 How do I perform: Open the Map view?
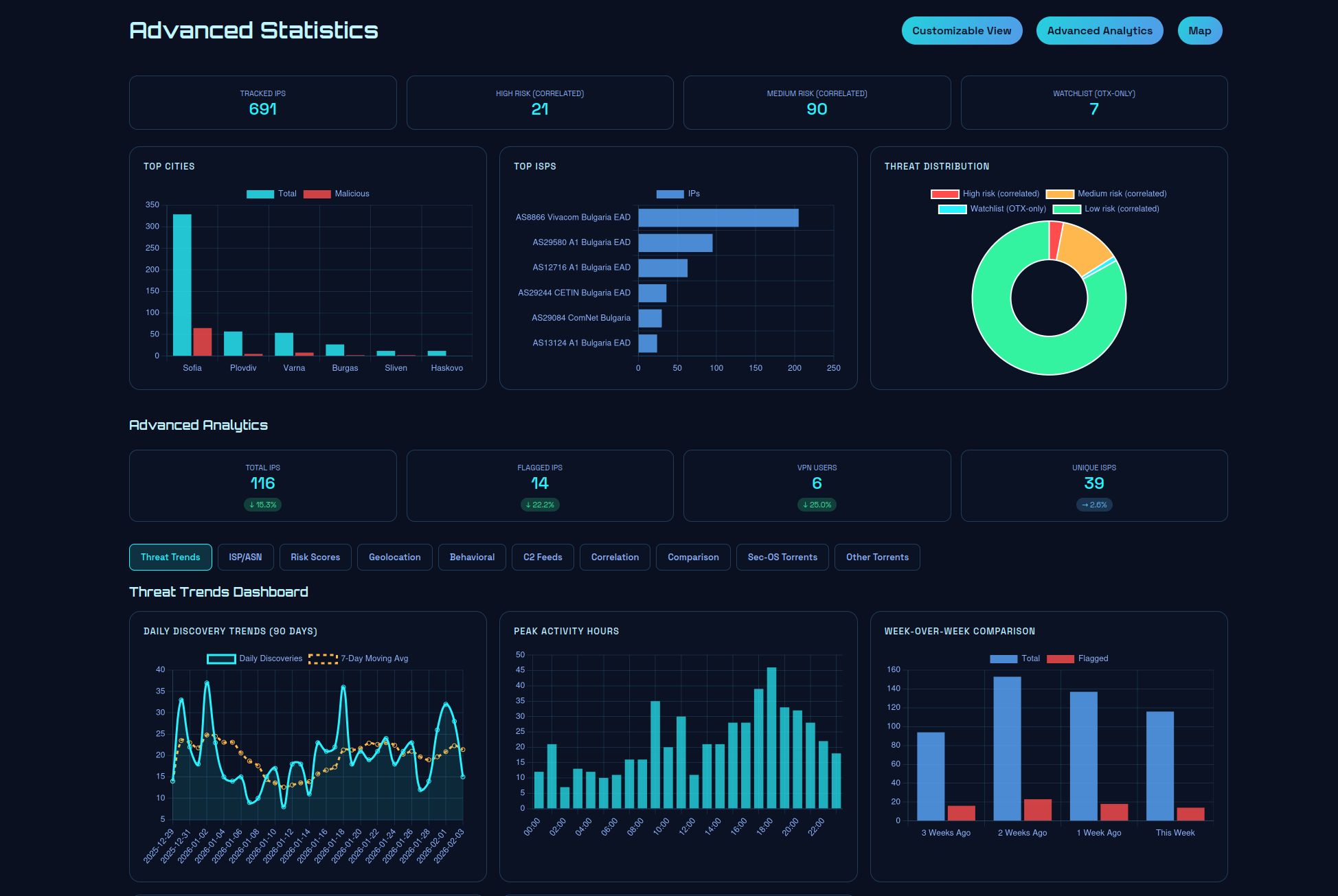pos(1199,30)
